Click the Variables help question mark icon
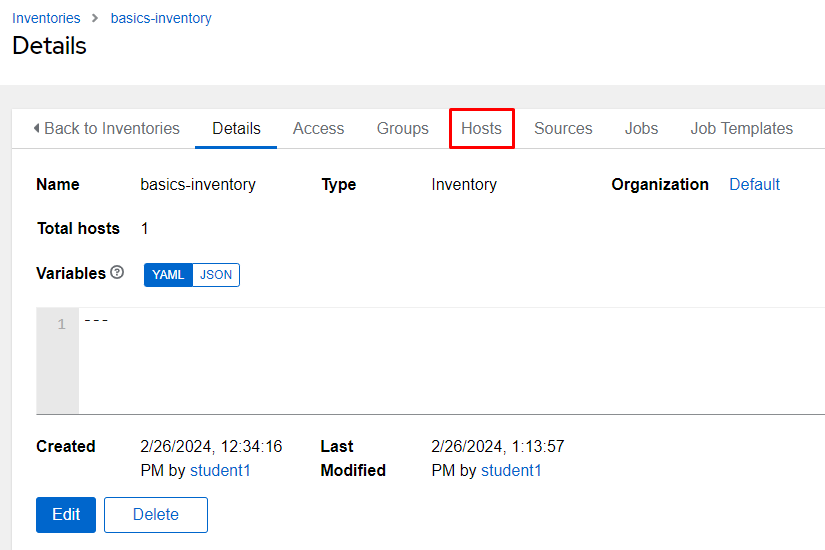 click(x=117, y=273)
